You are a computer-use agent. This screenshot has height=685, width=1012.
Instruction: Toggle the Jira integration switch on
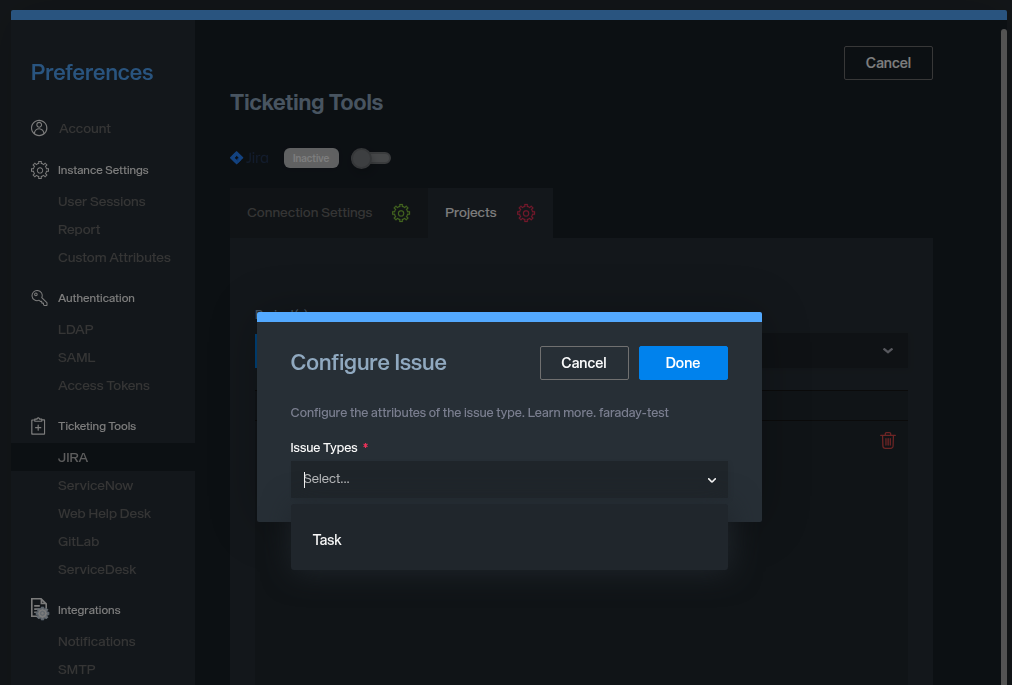click(371, 158)
